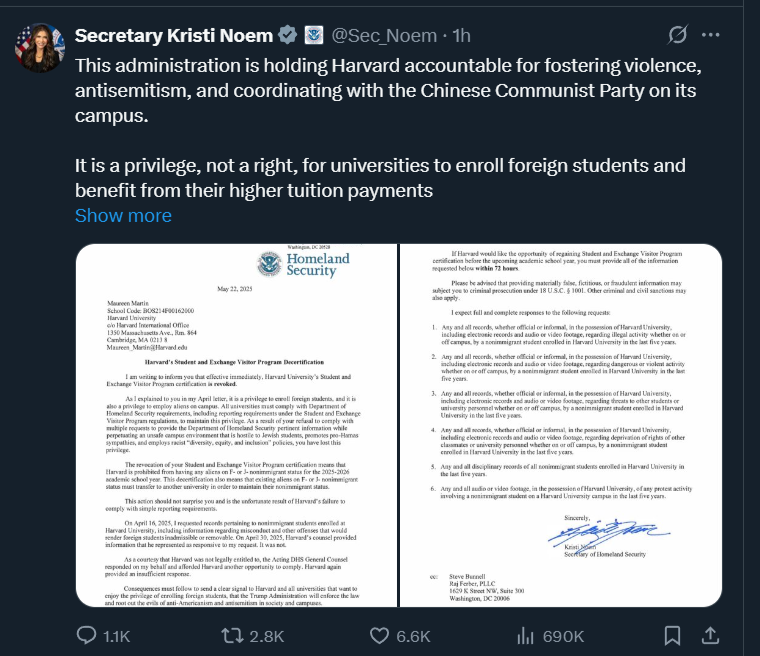The width and height of the screenshot is (760, 656).
Task: Repost this tweet with 2.8K reposts
Action: (232, 636)
